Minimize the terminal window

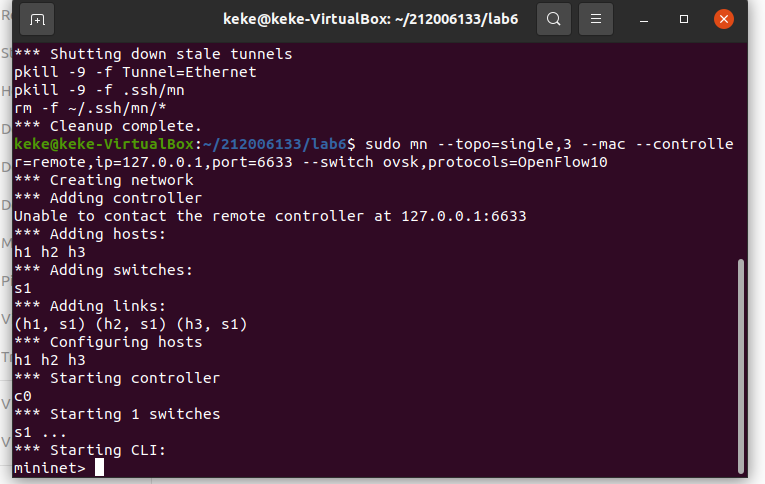tap(644, 20)
